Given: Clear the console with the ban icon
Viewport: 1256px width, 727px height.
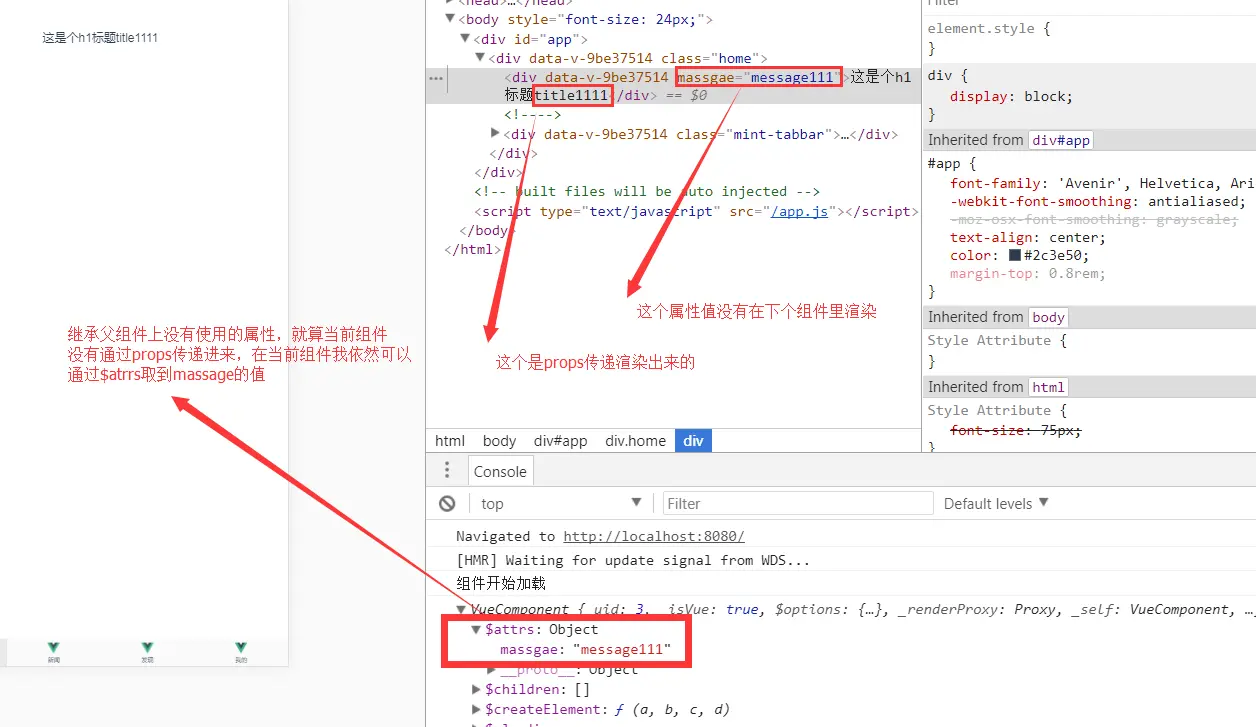Looking at the screenshot, I should click(447, 503).
